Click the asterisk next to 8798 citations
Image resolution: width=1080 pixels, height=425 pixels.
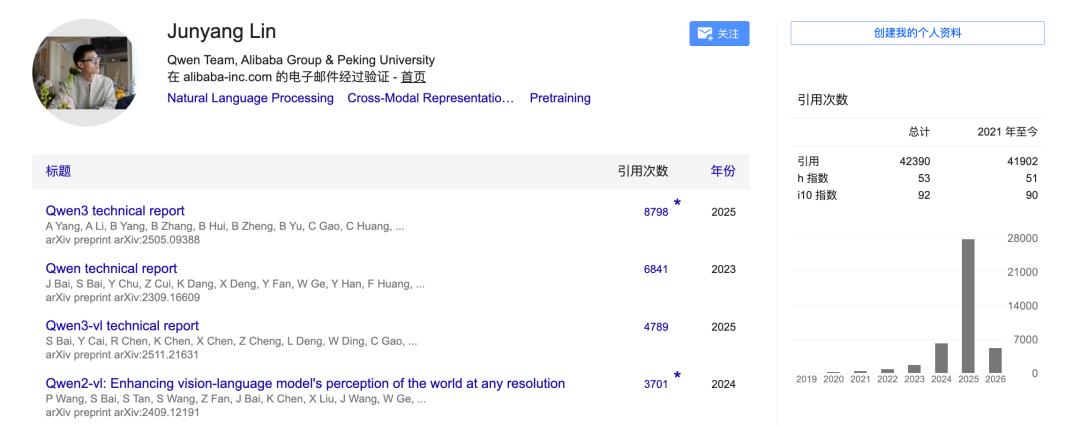coord(677,204)
